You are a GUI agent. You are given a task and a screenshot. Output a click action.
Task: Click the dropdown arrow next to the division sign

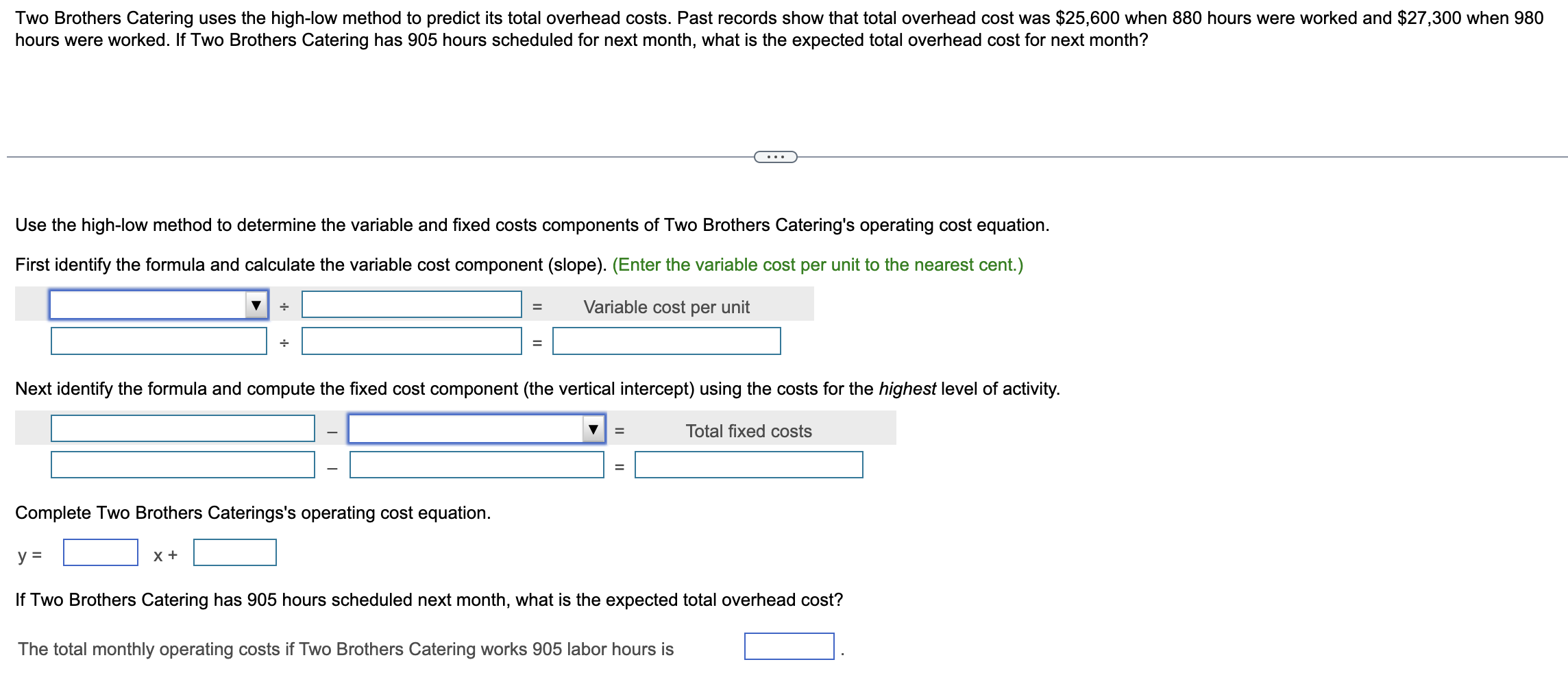coord(257,306)
